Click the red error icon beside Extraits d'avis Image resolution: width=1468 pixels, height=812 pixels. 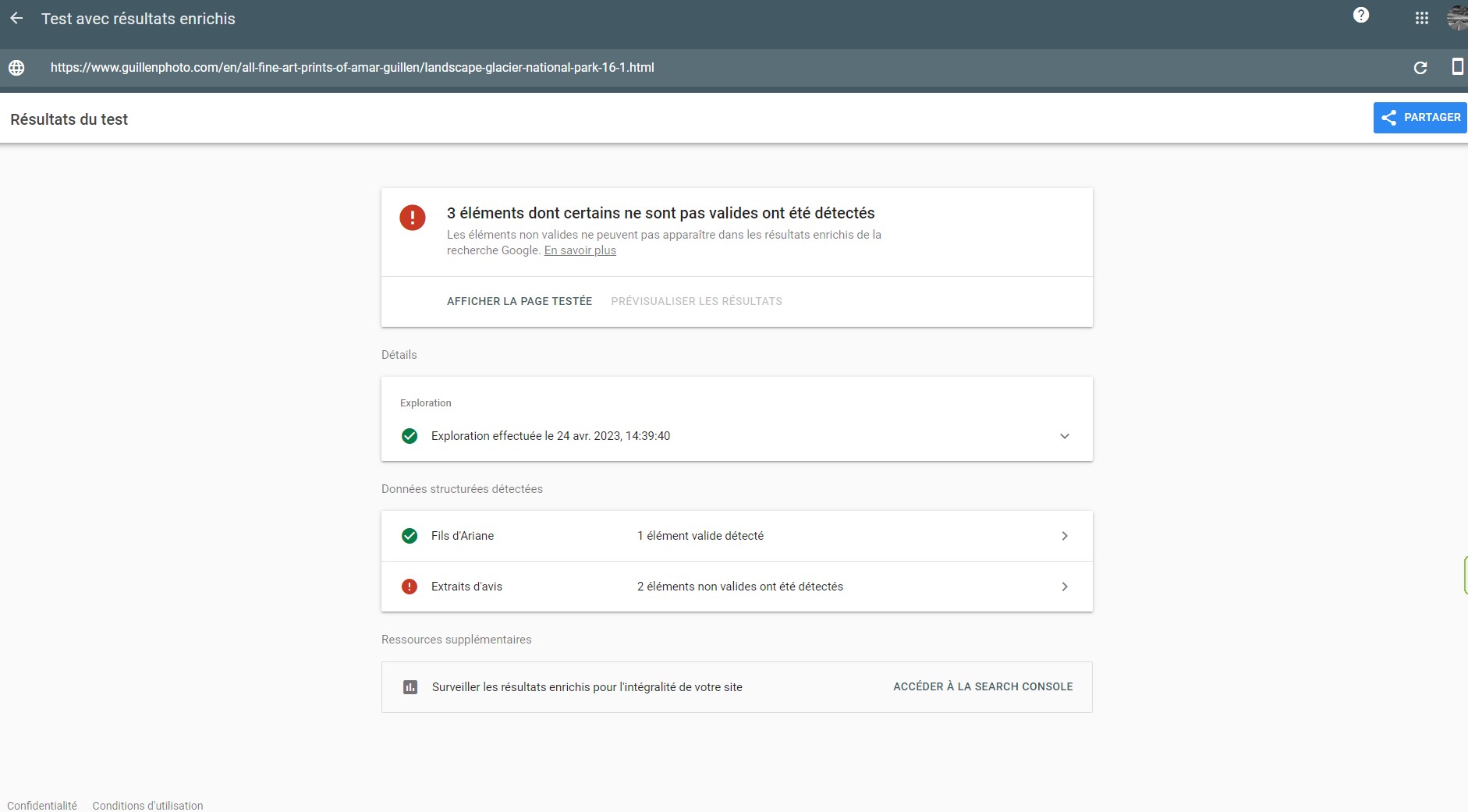[410, 587]
